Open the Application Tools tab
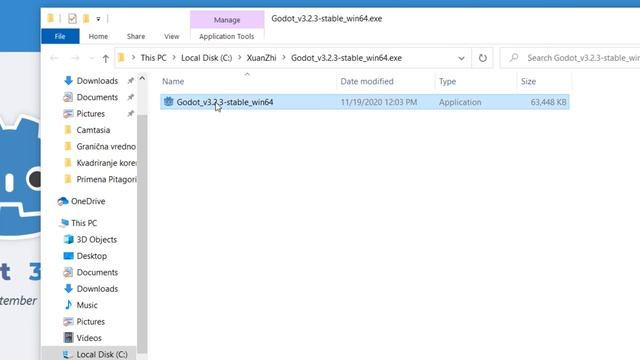The width and height of the screenshot is (640, 360). 227,36
